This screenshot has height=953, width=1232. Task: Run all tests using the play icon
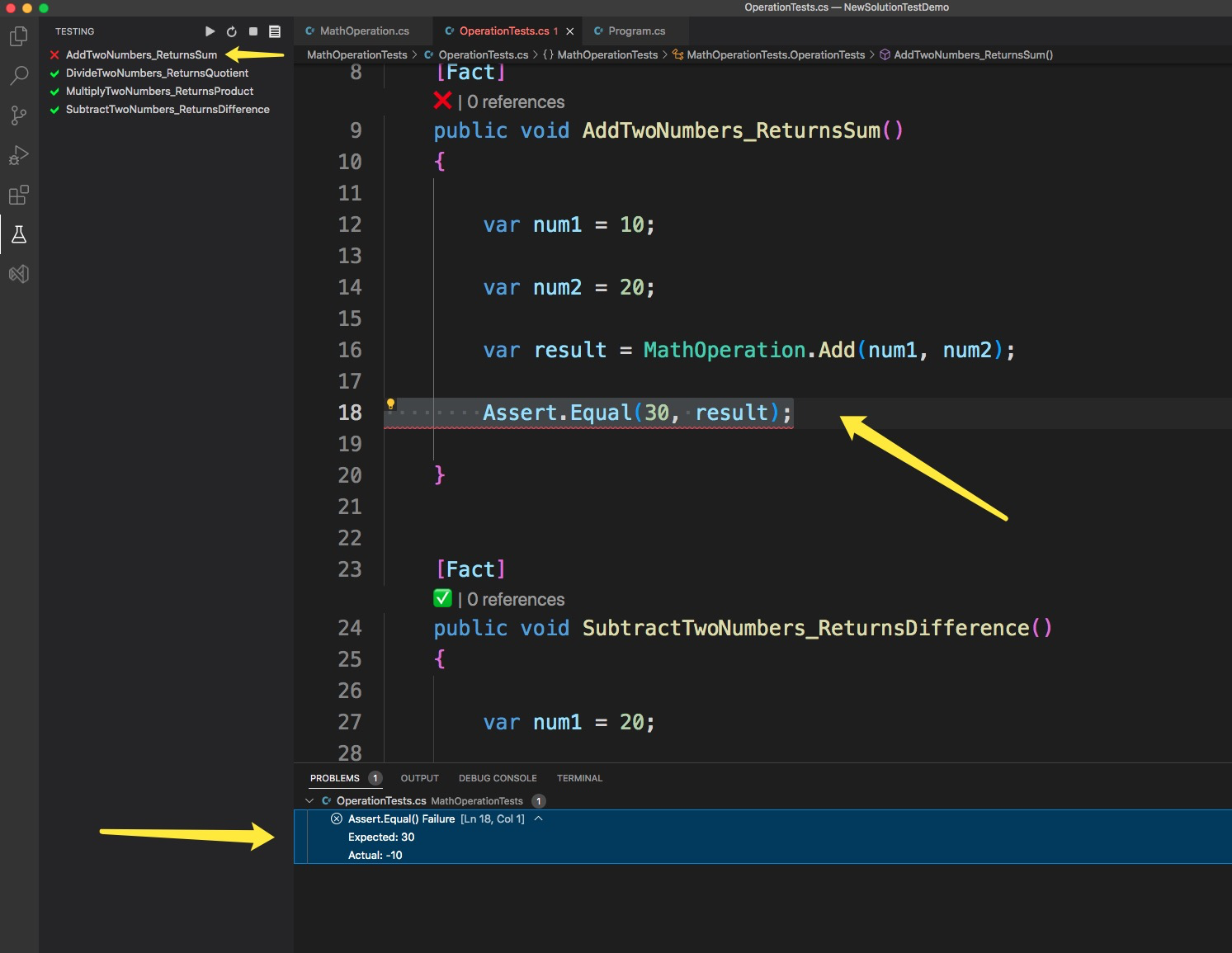pos(210,31)
